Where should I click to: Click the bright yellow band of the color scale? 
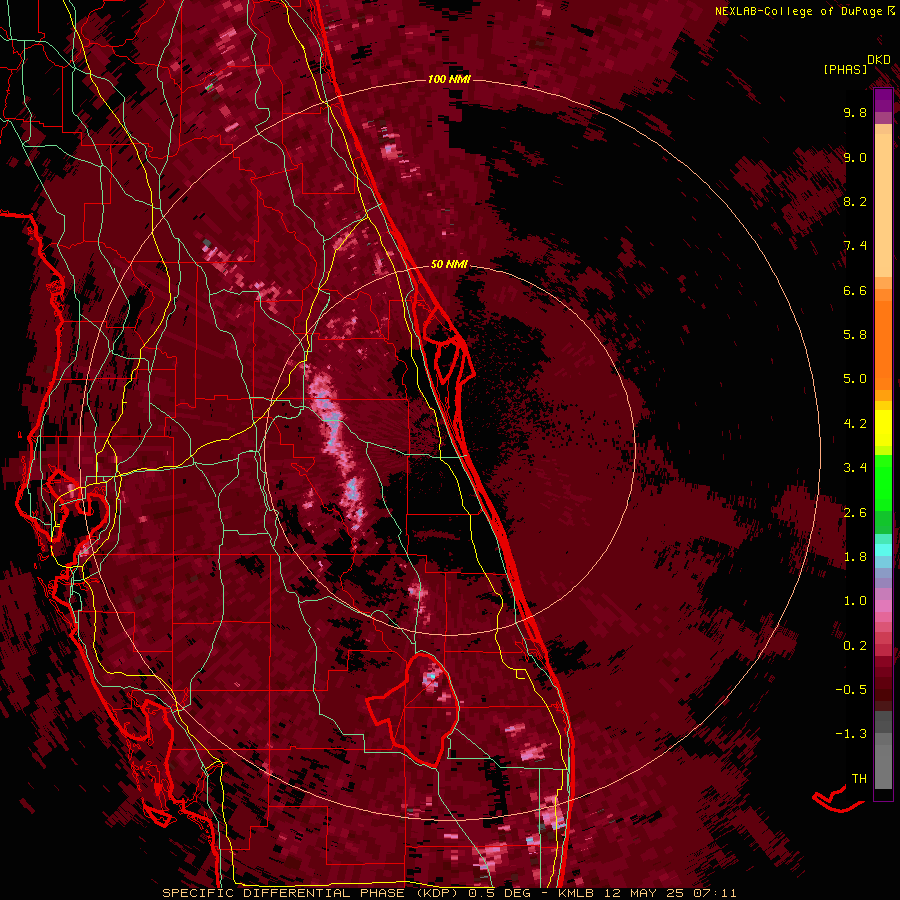tap(883, 428)
